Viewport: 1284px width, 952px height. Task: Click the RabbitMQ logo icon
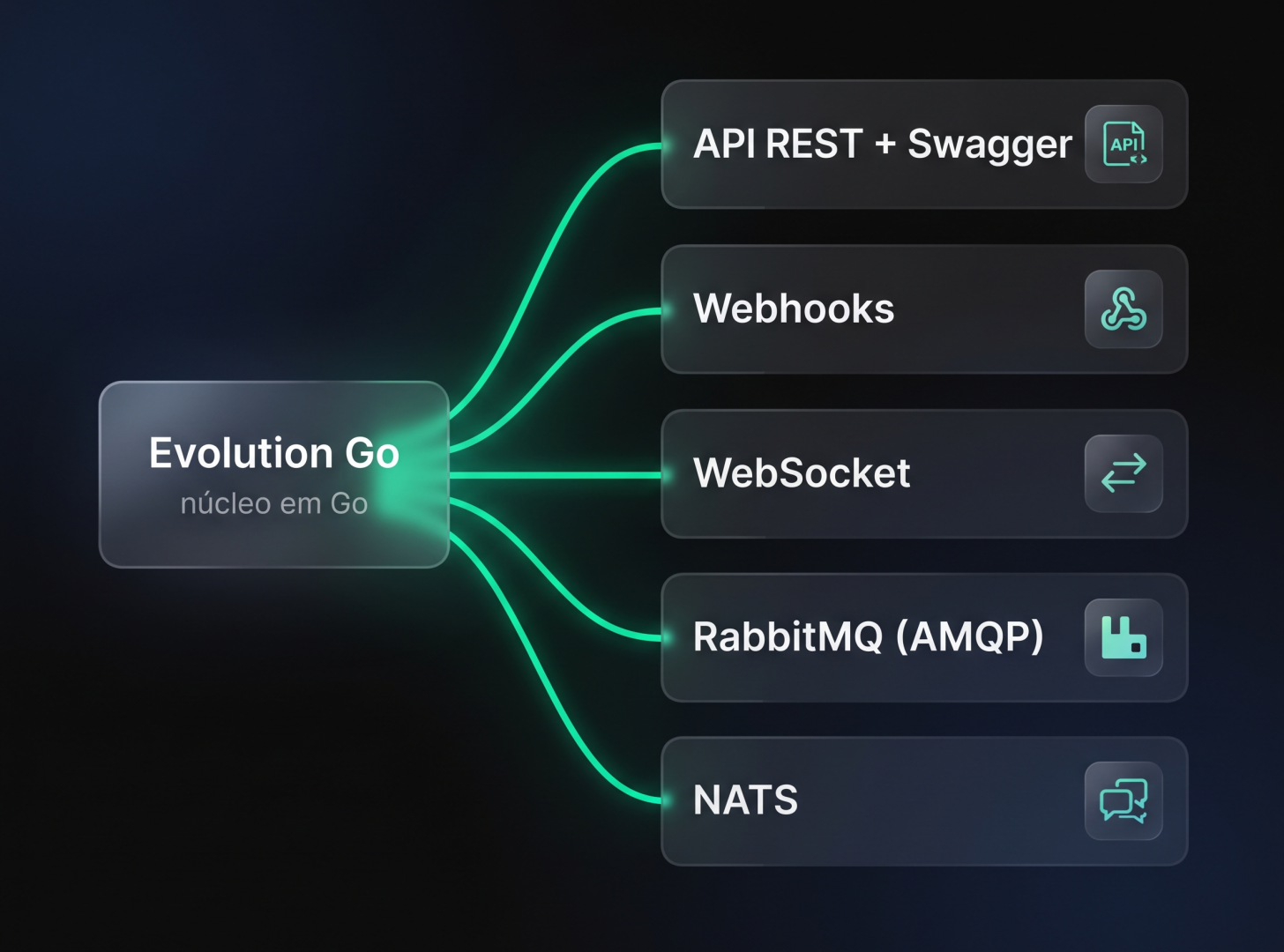tap(1123, 637)
